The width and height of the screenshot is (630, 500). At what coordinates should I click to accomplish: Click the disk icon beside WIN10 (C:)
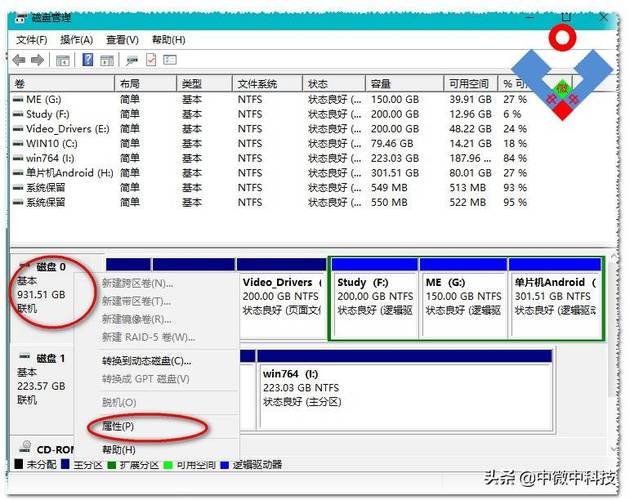(x=18, y=143)
